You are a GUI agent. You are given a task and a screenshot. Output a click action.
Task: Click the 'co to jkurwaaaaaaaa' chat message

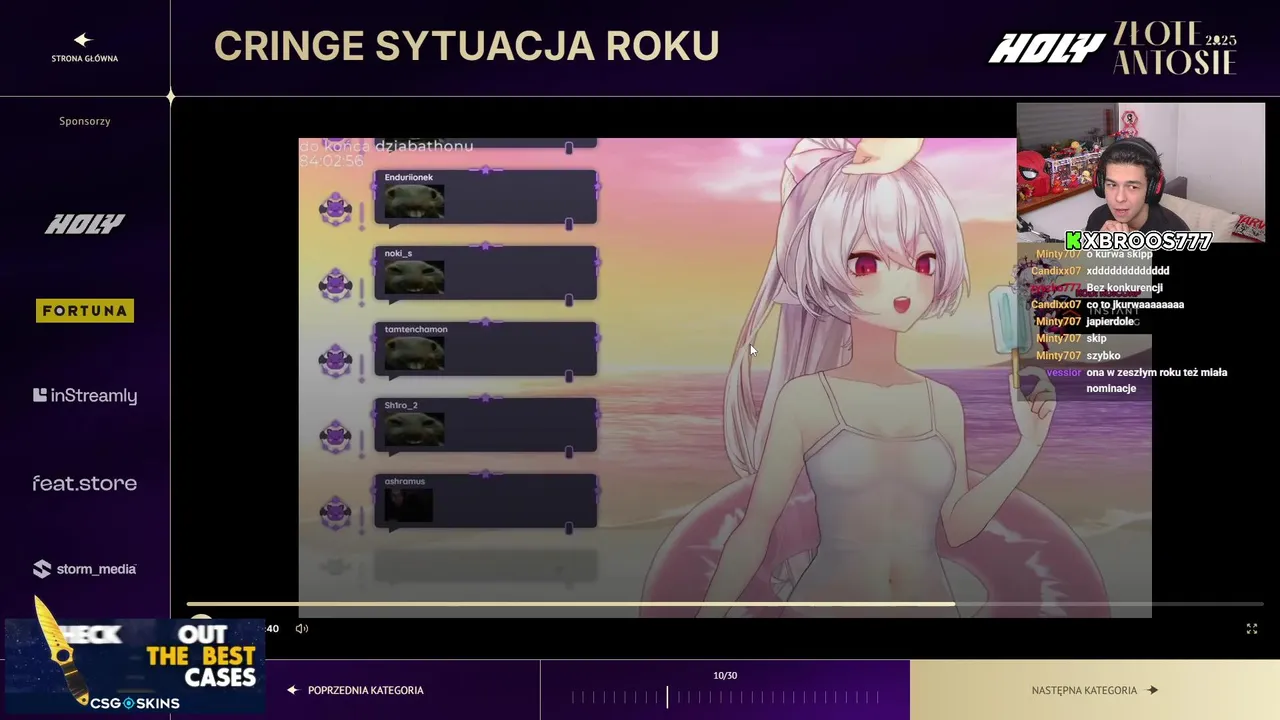click(x=1135, y=305)
